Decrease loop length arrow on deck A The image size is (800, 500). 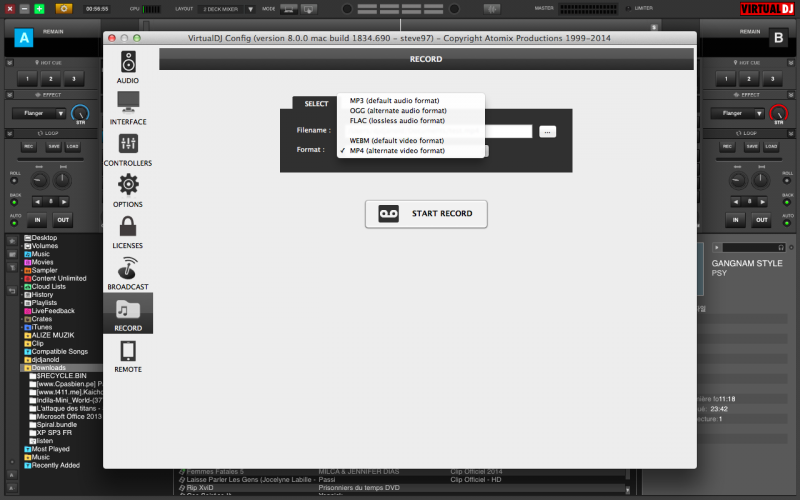[38, 202]
